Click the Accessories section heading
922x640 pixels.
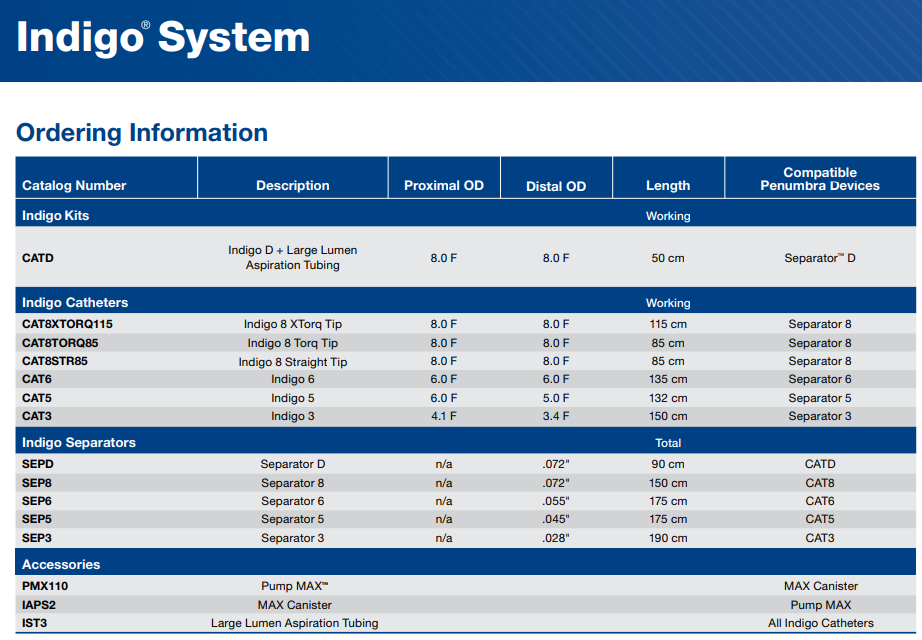[x=61, y=564]
